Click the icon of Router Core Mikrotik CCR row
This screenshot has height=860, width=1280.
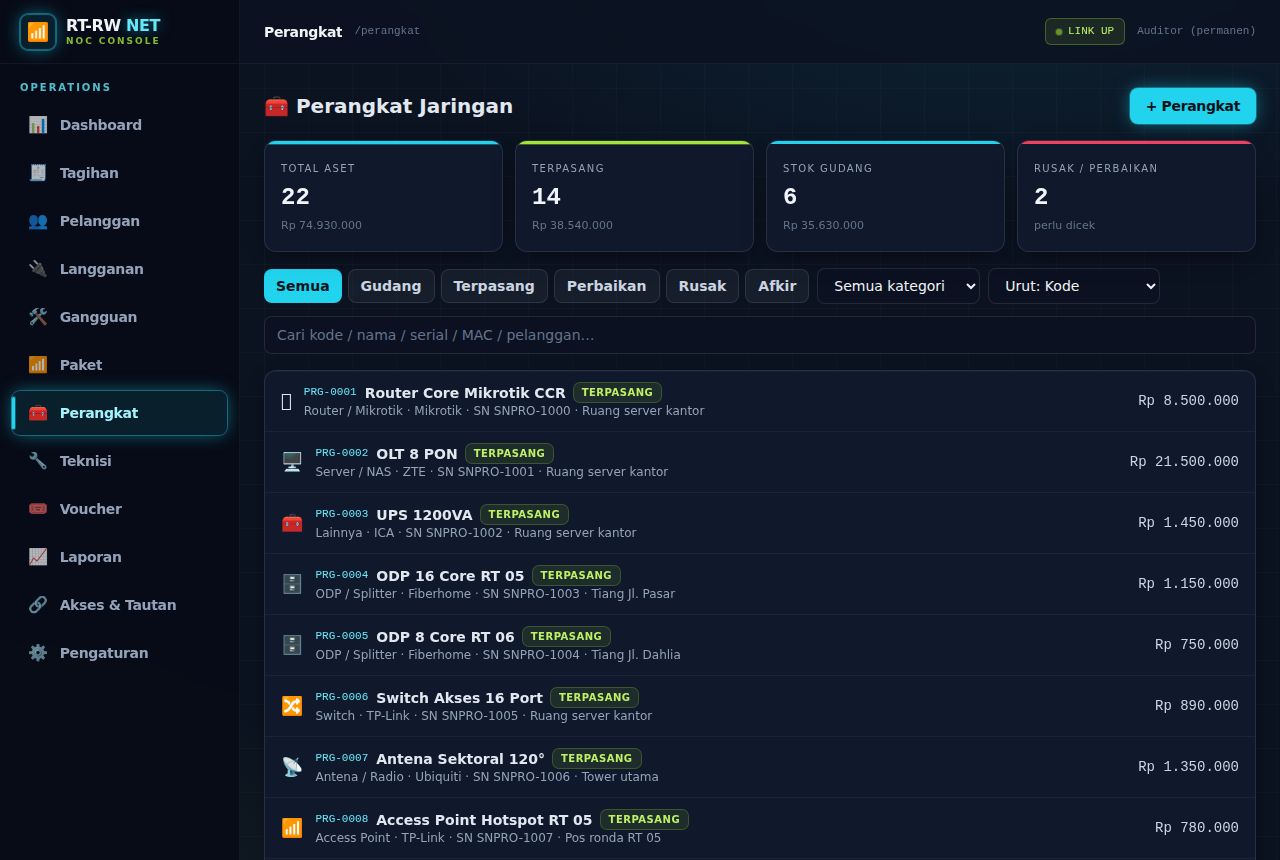pyautogui.click(x=286, y=401)
